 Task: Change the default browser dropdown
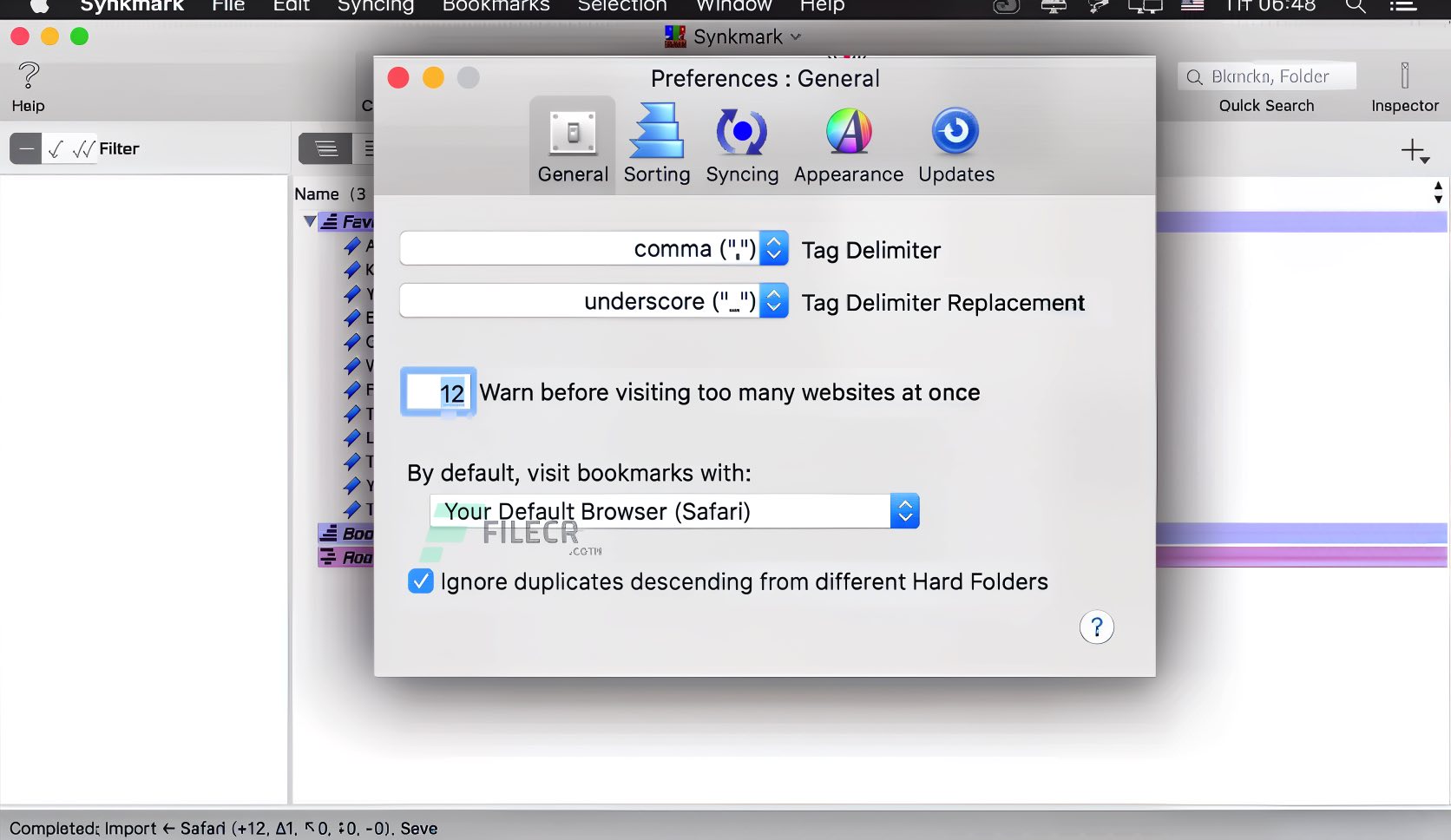tap(904, 511)
